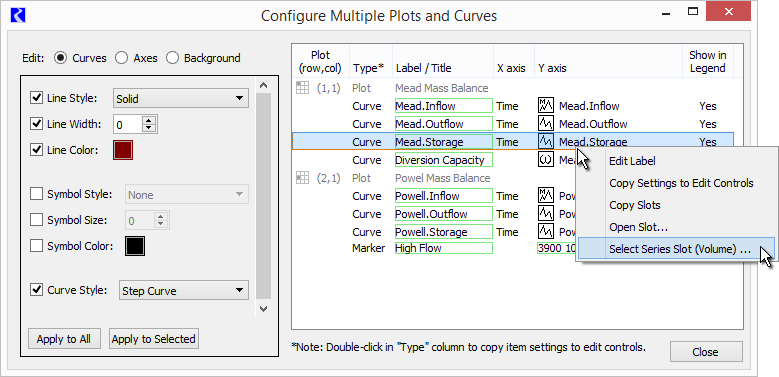Click the slot icon in the Mead.Storage row

coord(545,142)
